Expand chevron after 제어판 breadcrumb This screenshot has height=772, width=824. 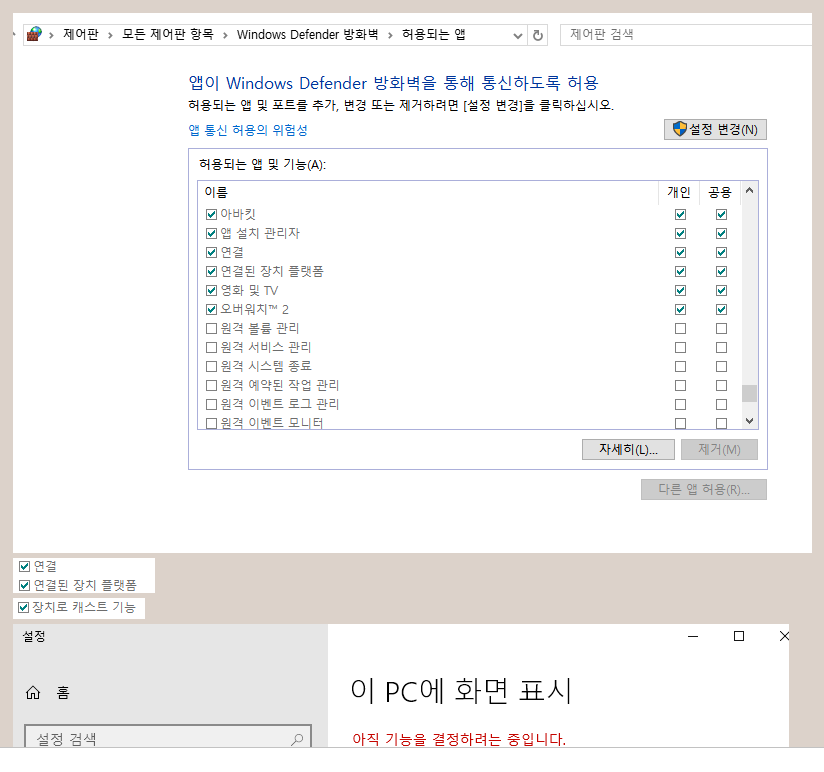(x=110, y=35)
